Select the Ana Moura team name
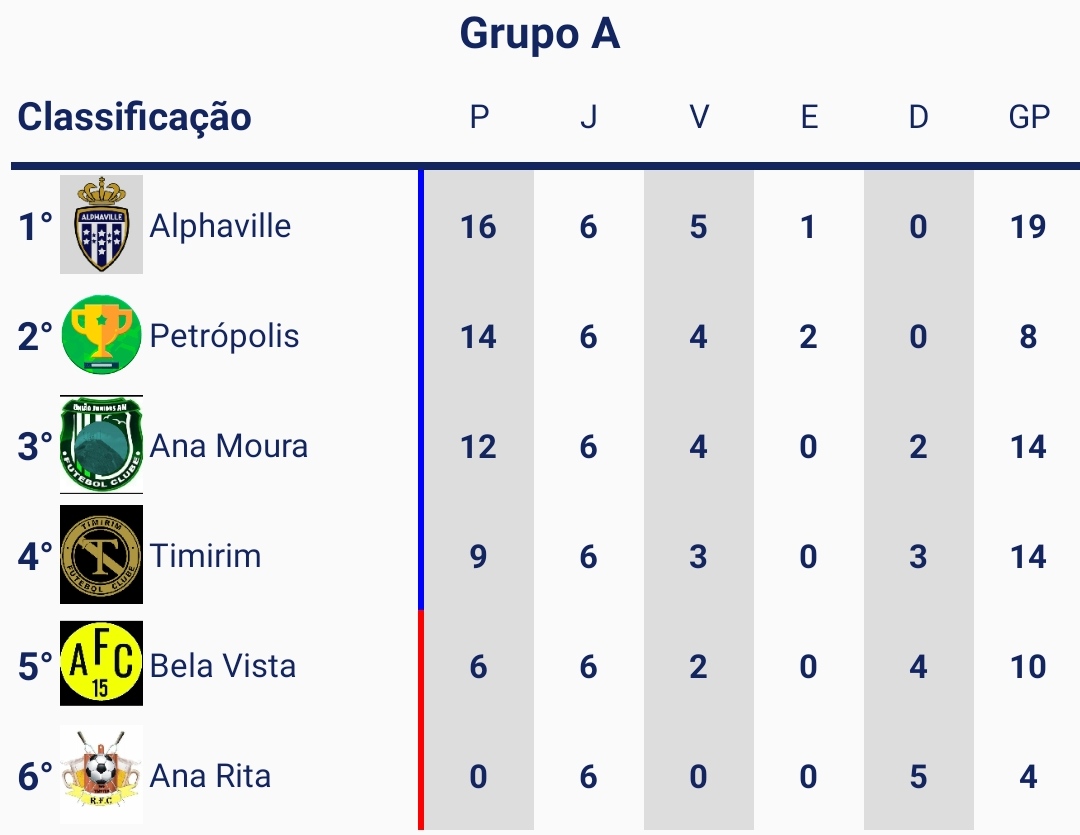1080x835 pixels. pos(228,446)
